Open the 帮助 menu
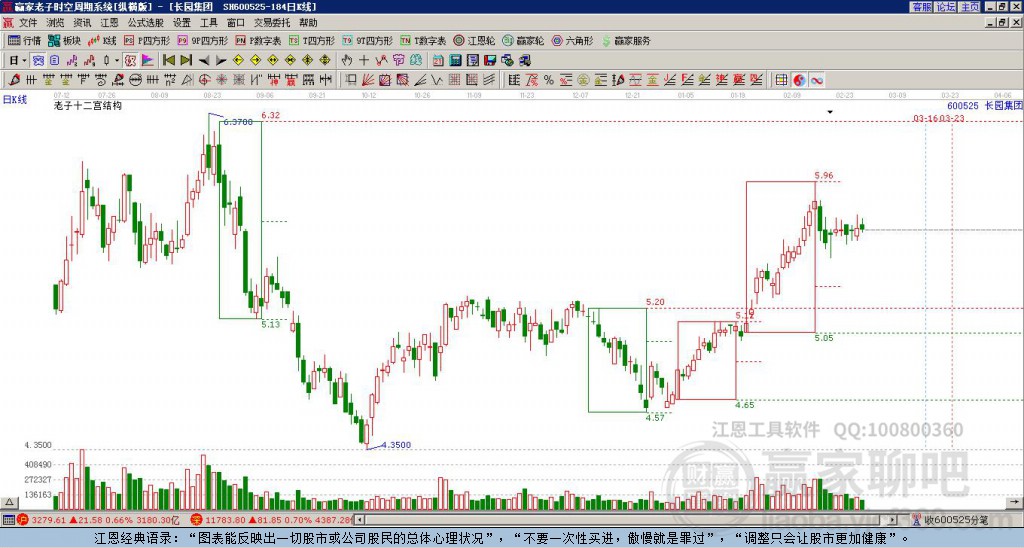Image resolution: width=1024 pixels, height=548 pixels. 308,23
